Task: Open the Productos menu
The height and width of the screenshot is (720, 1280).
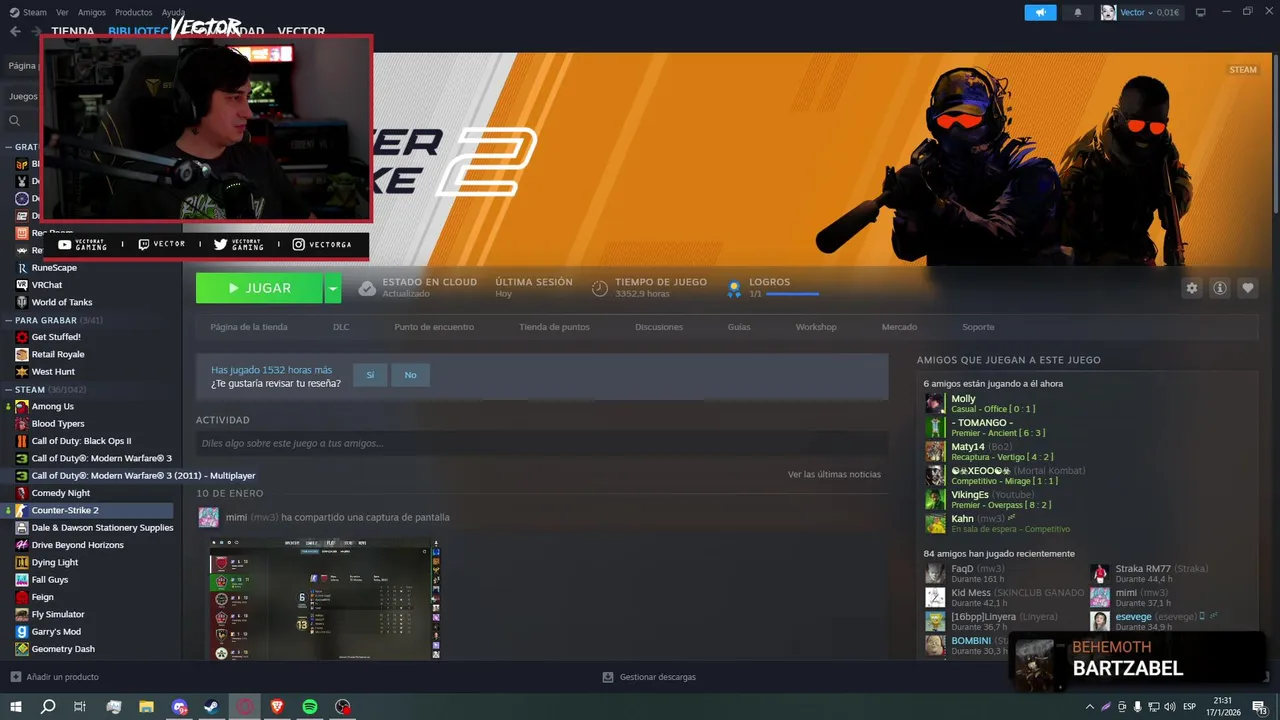Action: tap(134, 12)
